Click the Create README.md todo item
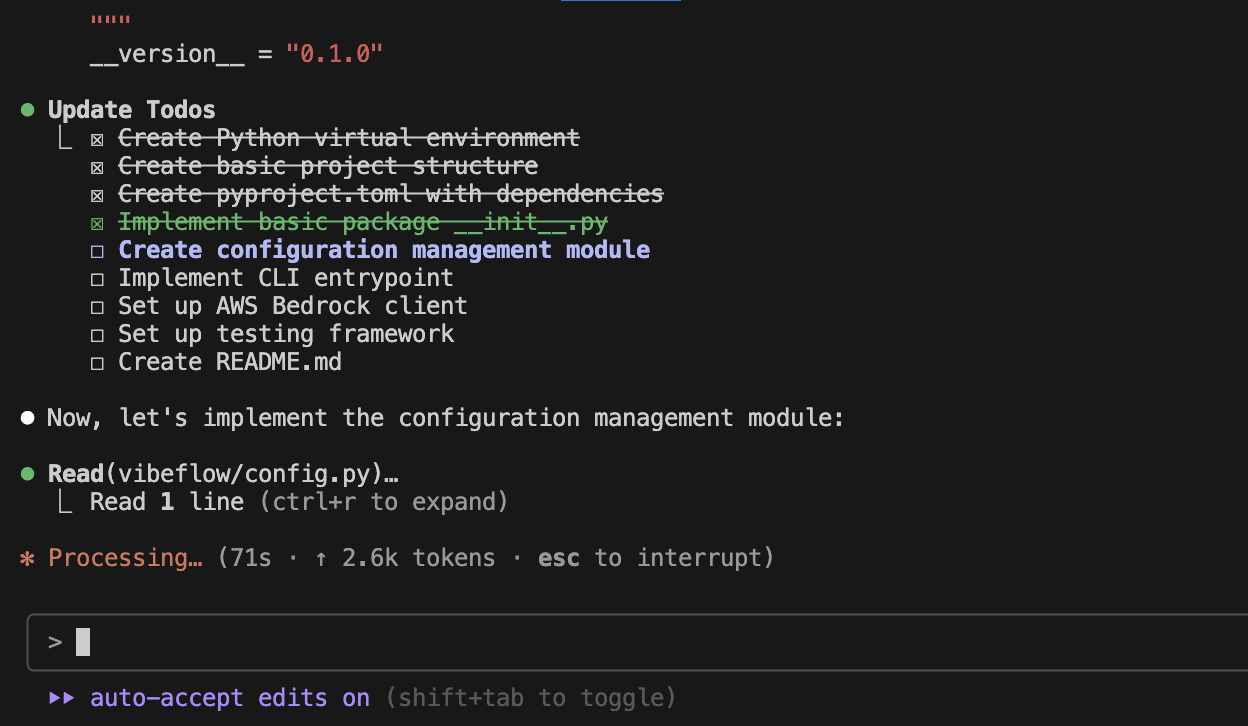The image size is (1248, 726). pyautogui.click(x=229, y=362)
